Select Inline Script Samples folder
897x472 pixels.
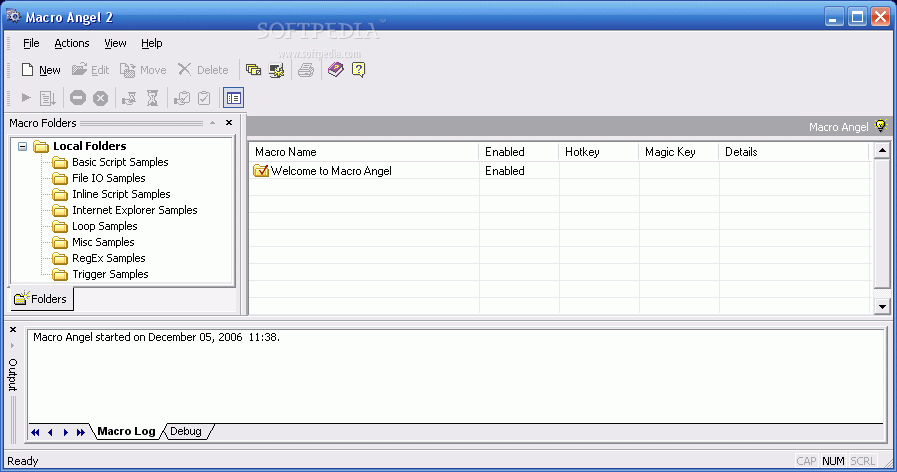pos(121,194)
